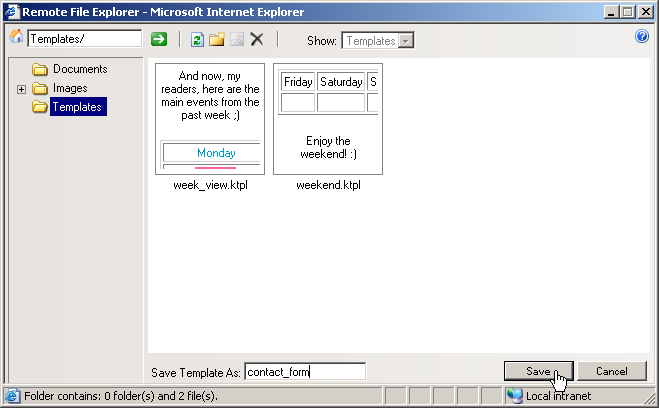Select the Templates folder in tree

click(77, 107)
